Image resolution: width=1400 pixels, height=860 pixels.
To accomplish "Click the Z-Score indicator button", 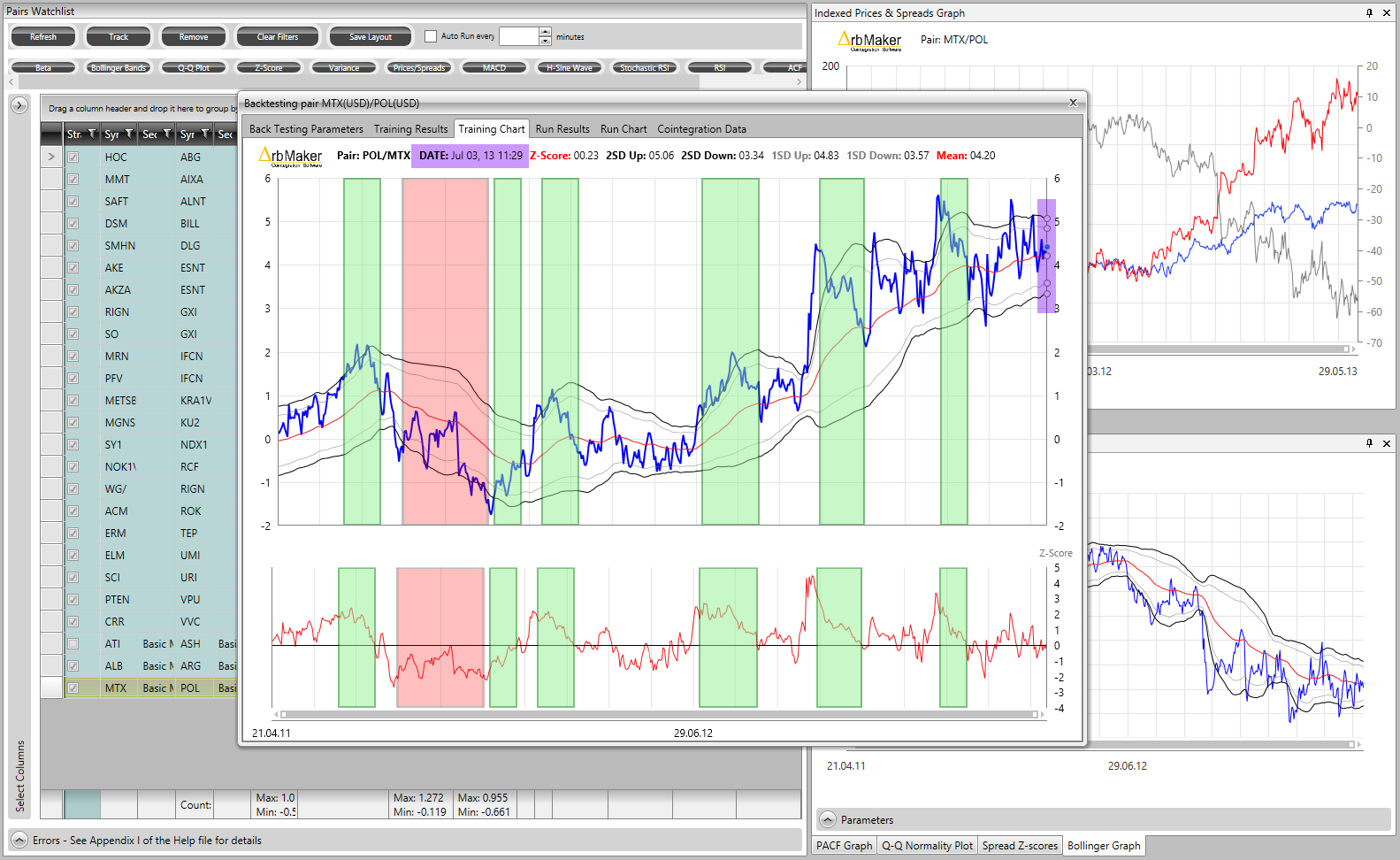I will click(x=269, y=67).
